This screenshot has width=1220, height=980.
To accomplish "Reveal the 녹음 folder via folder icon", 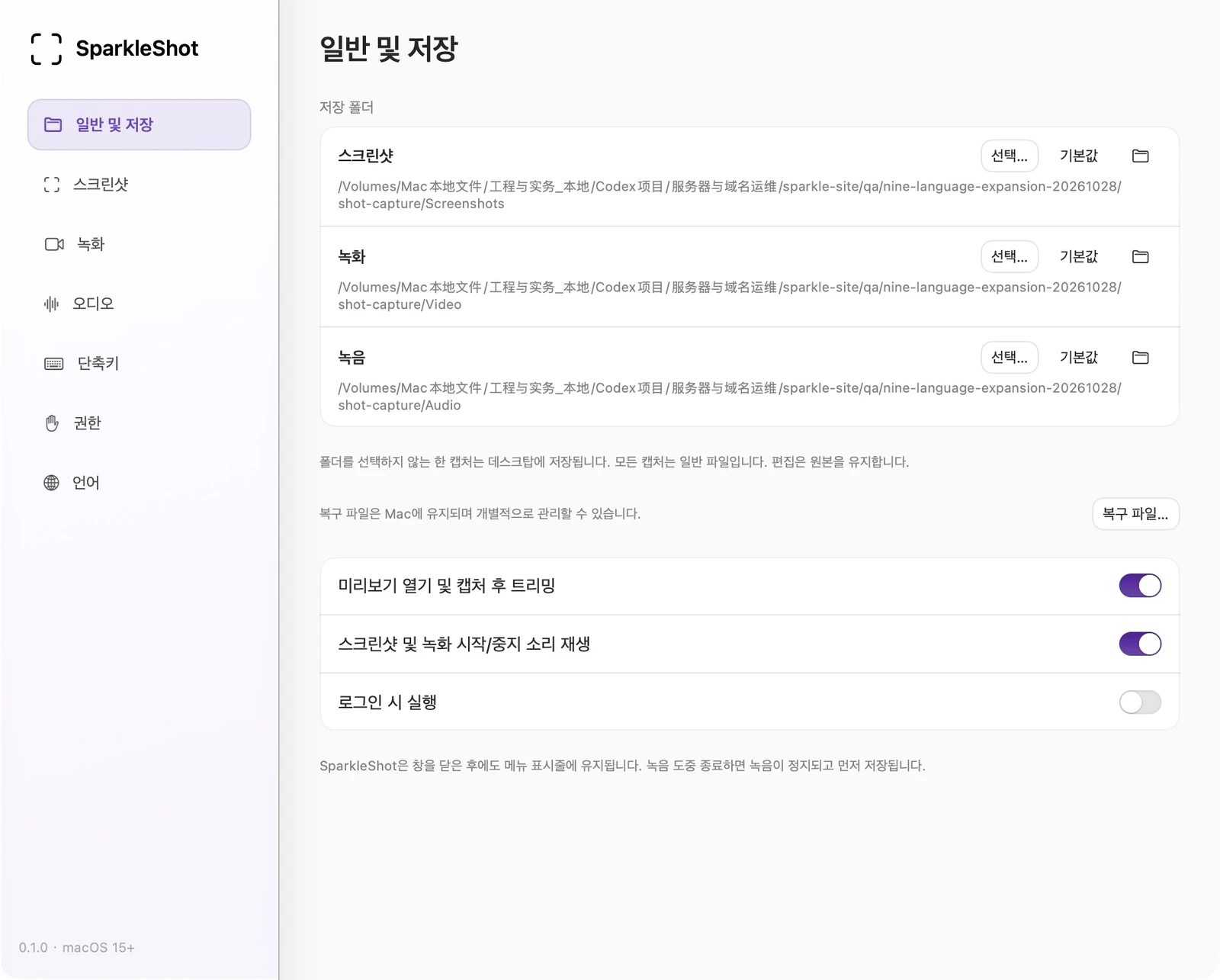I will [x=1140, y=357].
